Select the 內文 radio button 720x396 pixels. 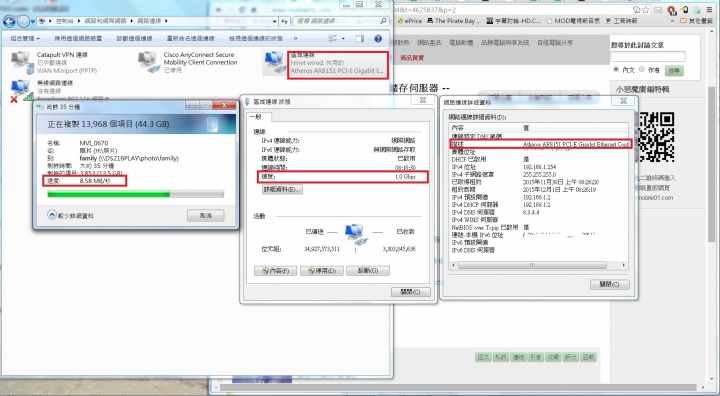click(616, 69)
